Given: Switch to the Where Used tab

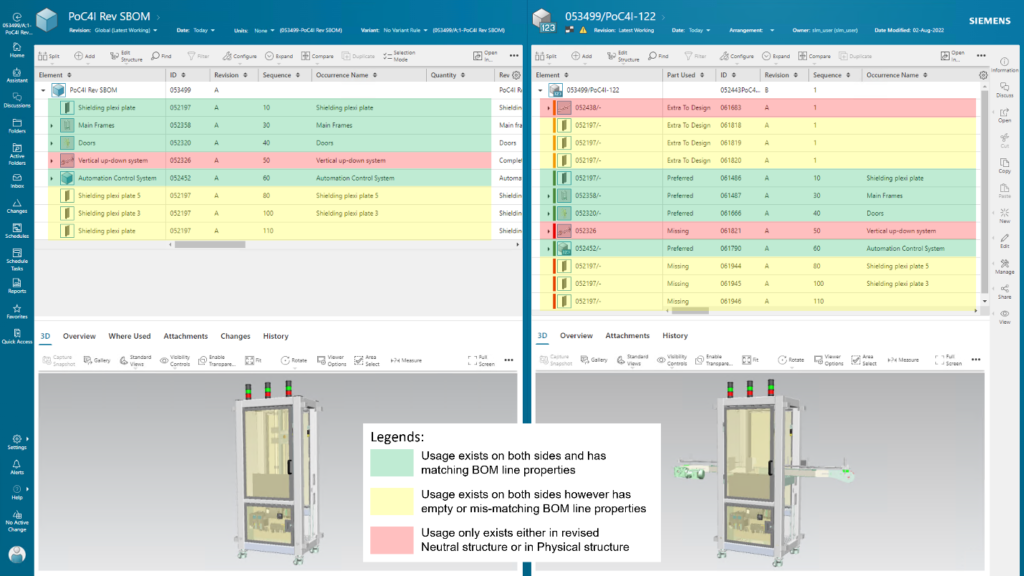Looking at the screenshot, I should [129, 336].
